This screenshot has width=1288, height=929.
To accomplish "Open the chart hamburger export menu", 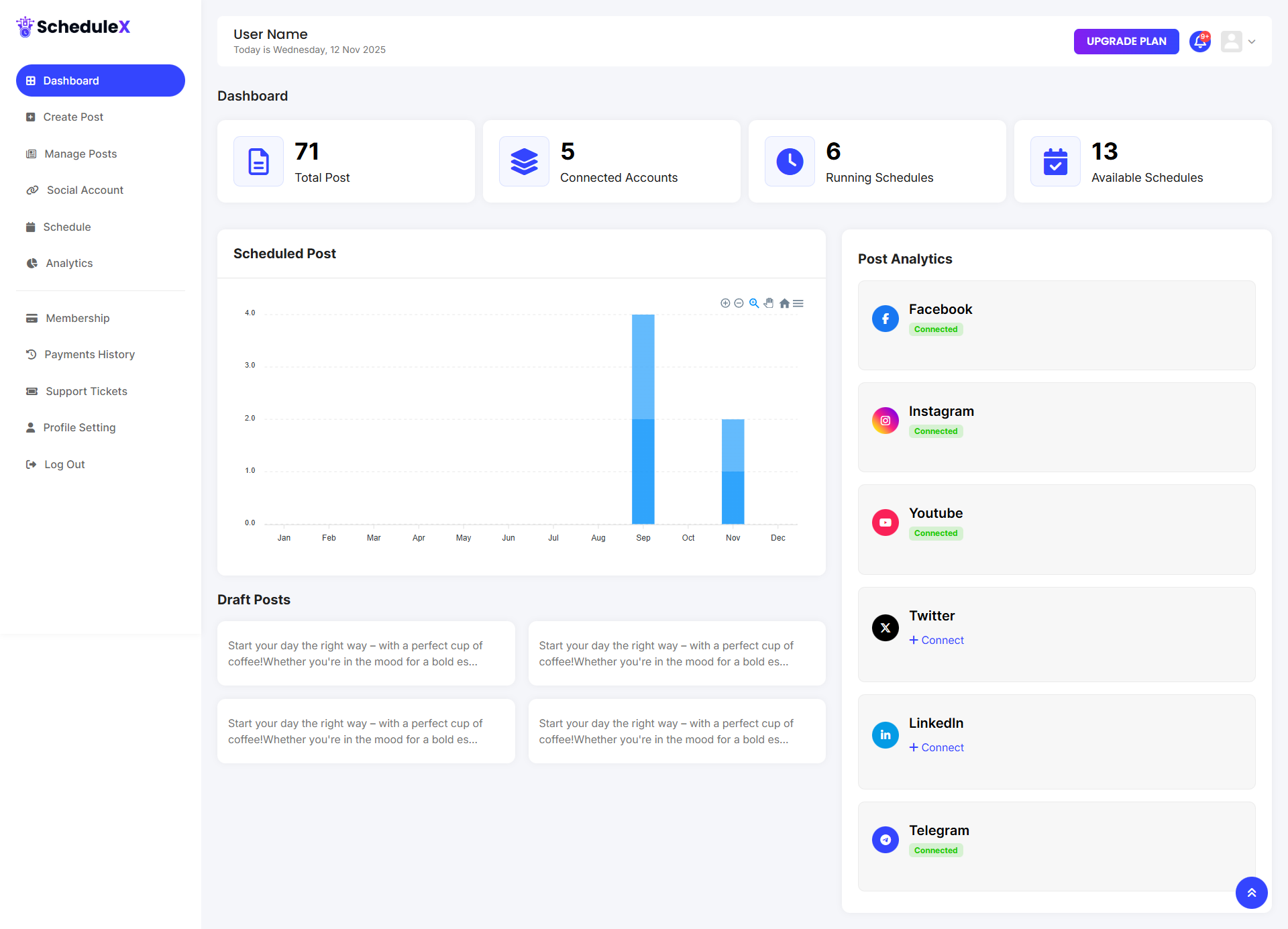I will [798, 303].
